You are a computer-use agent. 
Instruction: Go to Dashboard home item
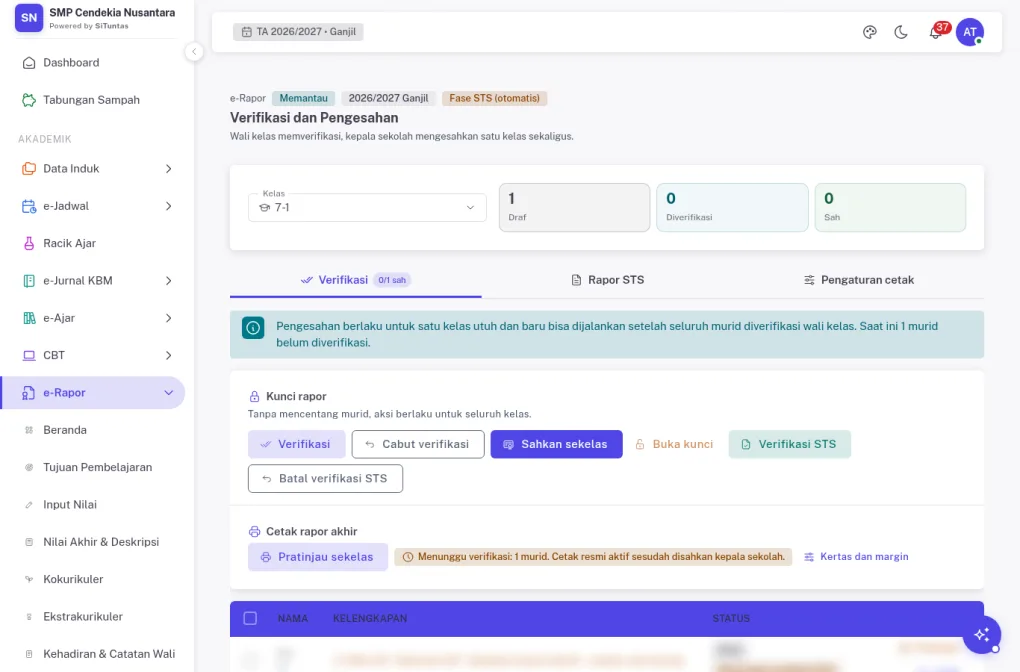(x=92, y=62)
